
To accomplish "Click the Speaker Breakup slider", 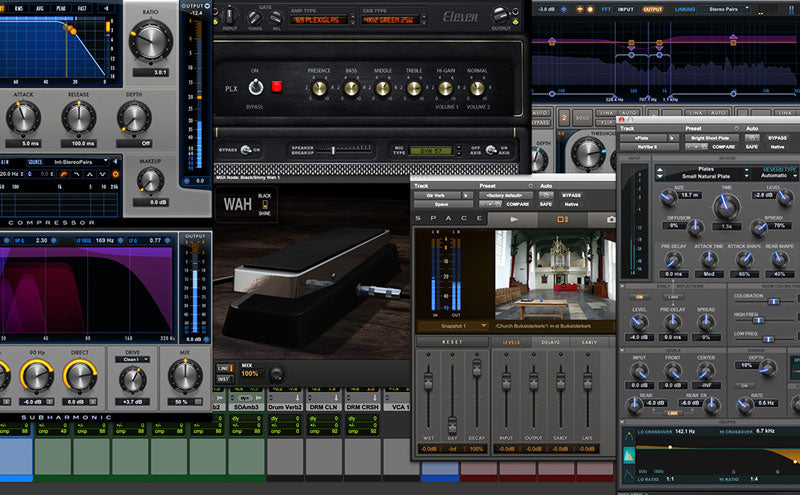I will click(333, 150).
